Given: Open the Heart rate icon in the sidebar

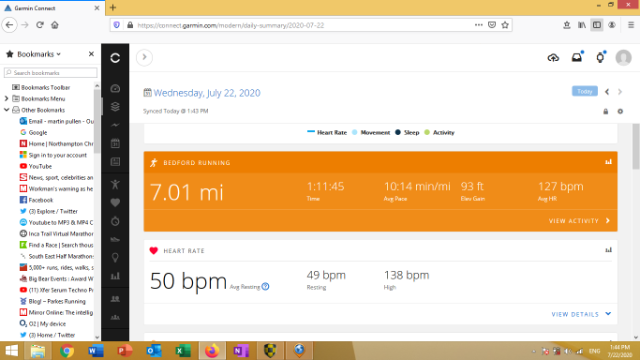Looking at the screenshot, I should (x=115, y=202).
